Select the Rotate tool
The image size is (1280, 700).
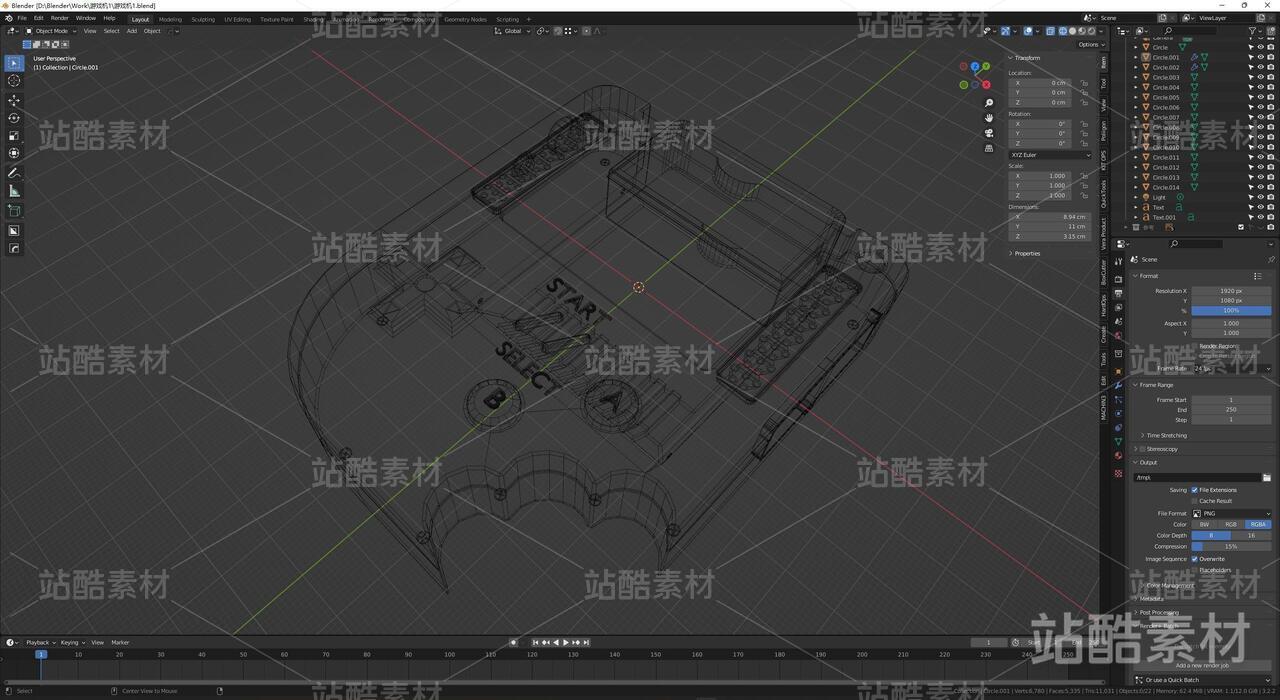14,118
